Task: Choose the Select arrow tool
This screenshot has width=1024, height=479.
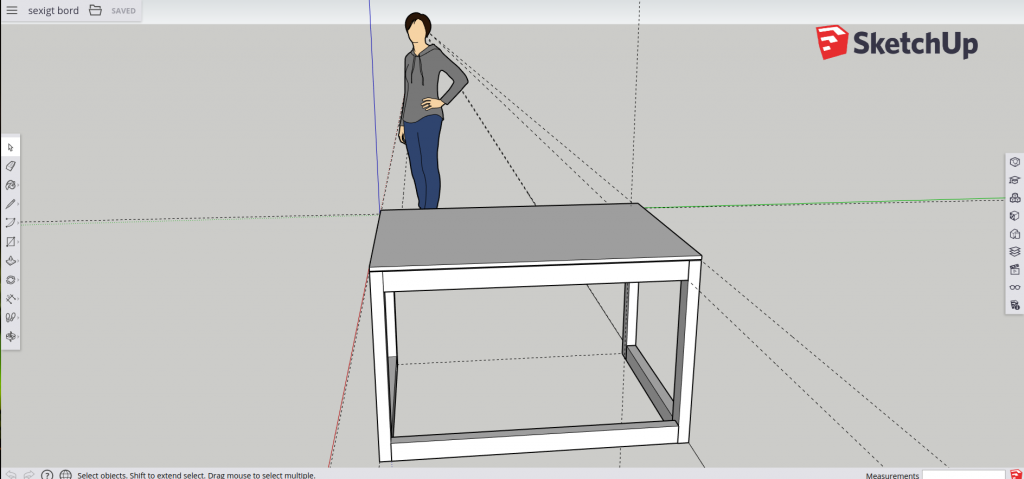Action: click(x=11, y=147)
